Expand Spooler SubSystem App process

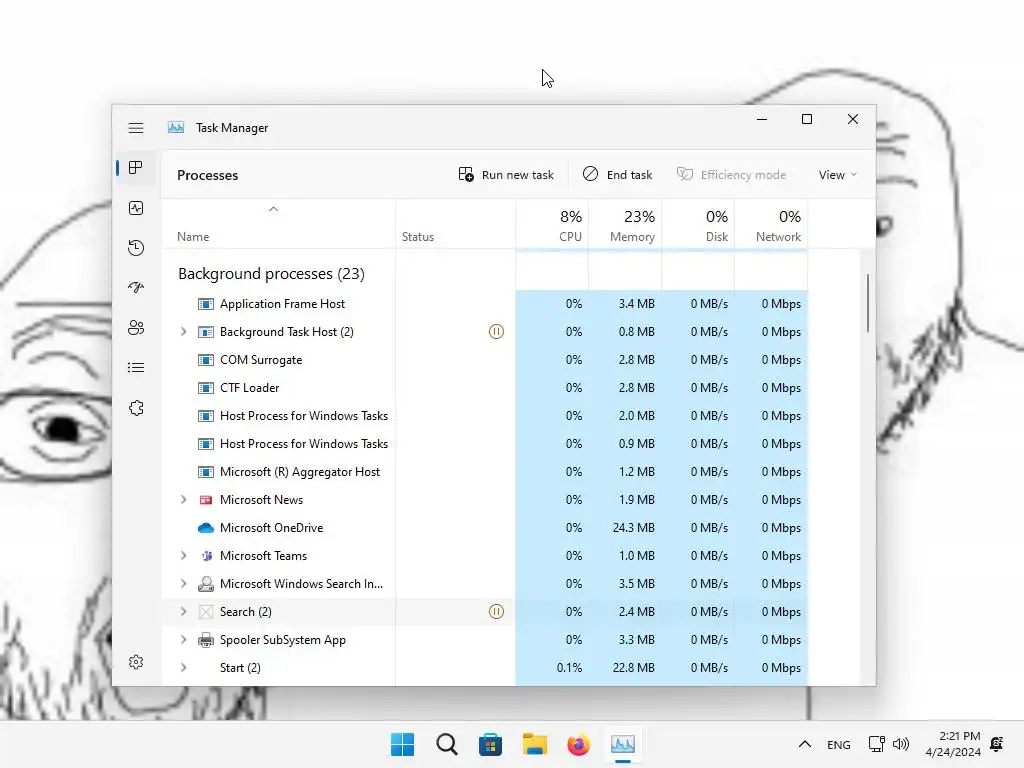coord(184,640)
